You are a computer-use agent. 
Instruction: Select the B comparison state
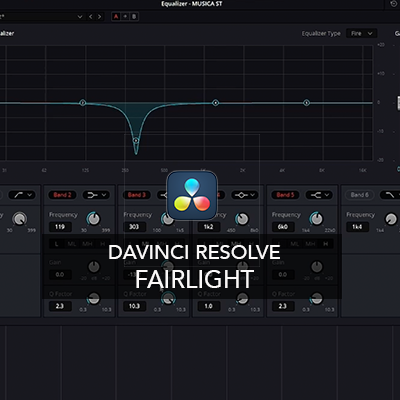pos(134,16)
